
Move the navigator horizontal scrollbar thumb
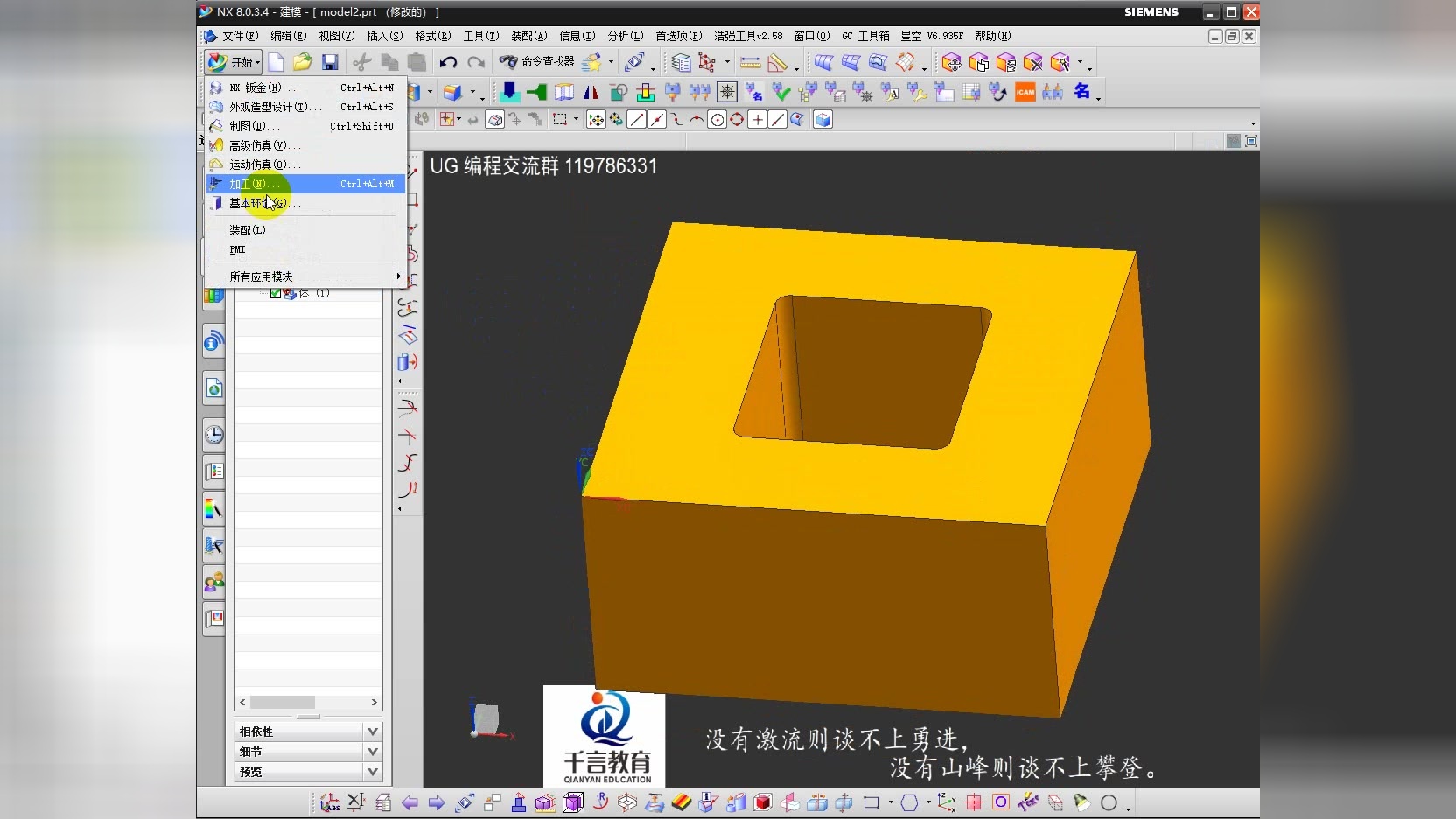tap(283, 702)
